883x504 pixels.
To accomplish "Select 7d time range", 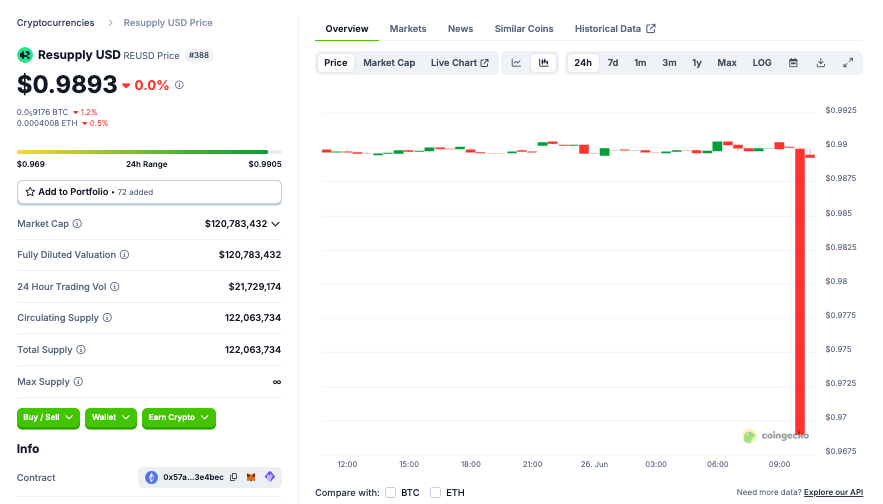I will (613, 63).
